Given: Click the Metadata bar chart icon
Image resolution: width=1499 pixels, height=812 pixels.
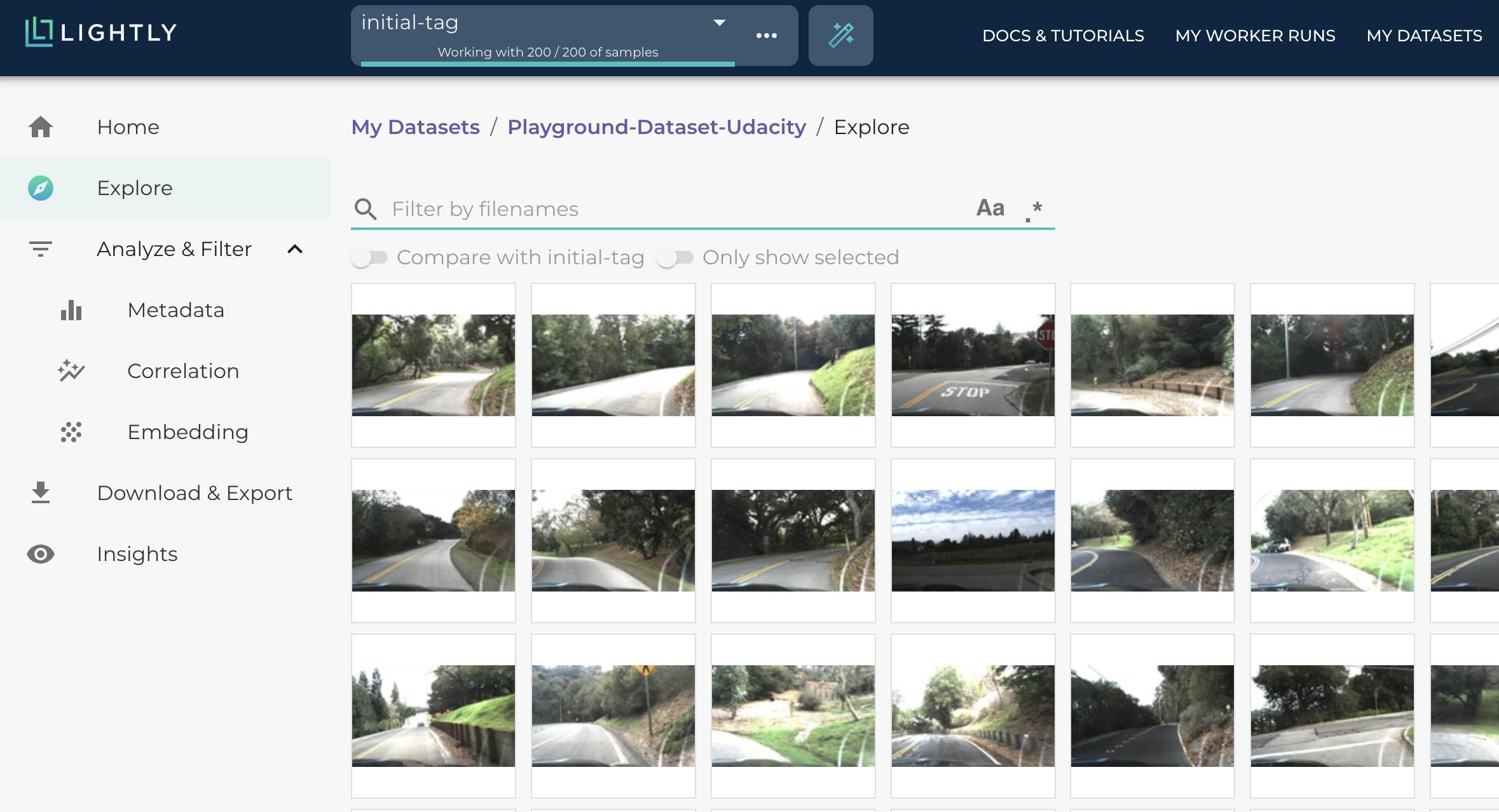Looking at the screenshot, I should (71, 310).
